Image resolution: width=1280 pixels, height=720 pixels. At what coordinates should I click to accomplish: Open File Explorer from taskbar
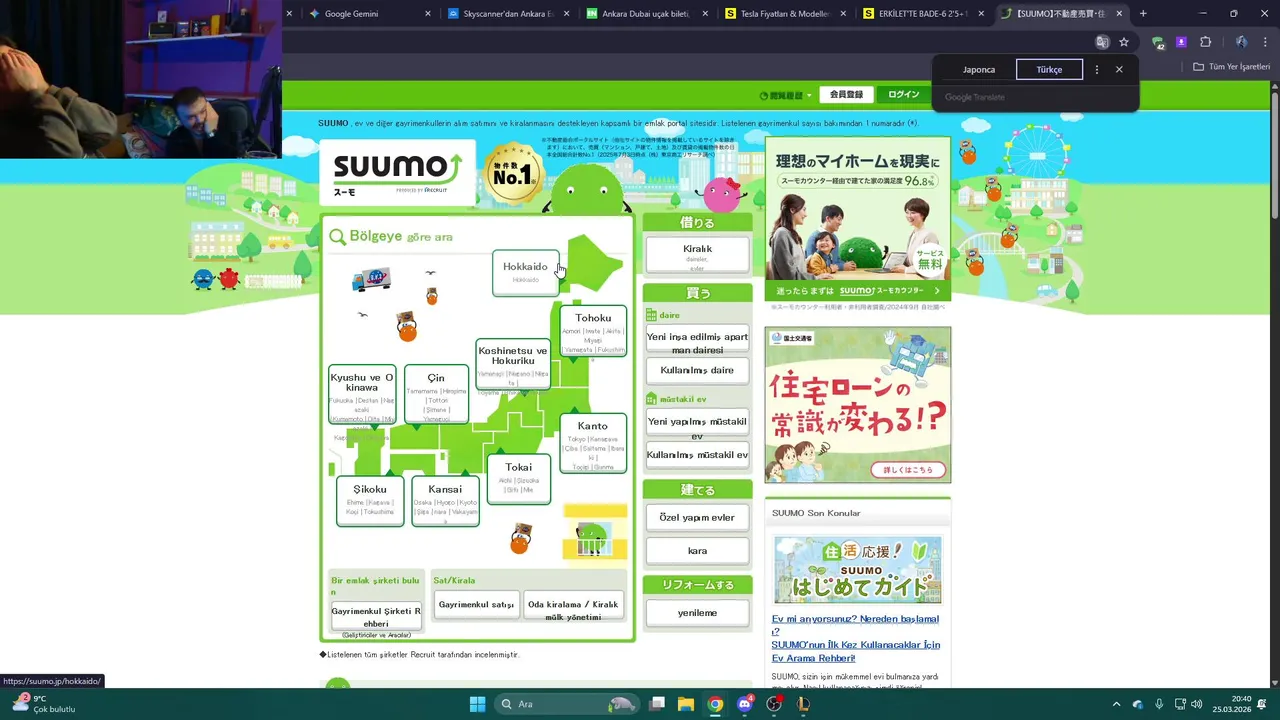point(686,704)
